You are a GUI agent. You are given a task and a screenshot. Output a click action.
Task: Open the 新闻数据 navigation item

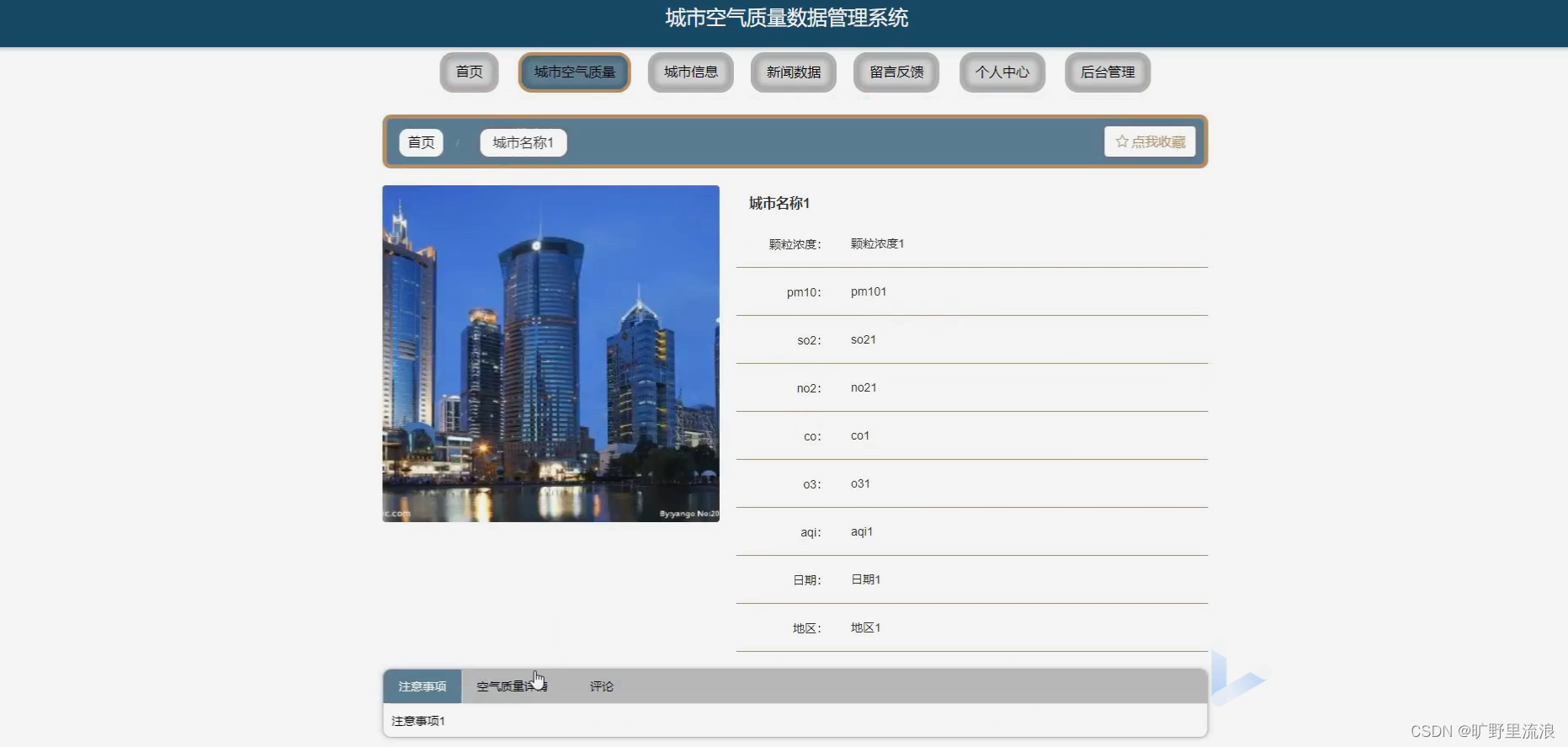click(794, 72)
